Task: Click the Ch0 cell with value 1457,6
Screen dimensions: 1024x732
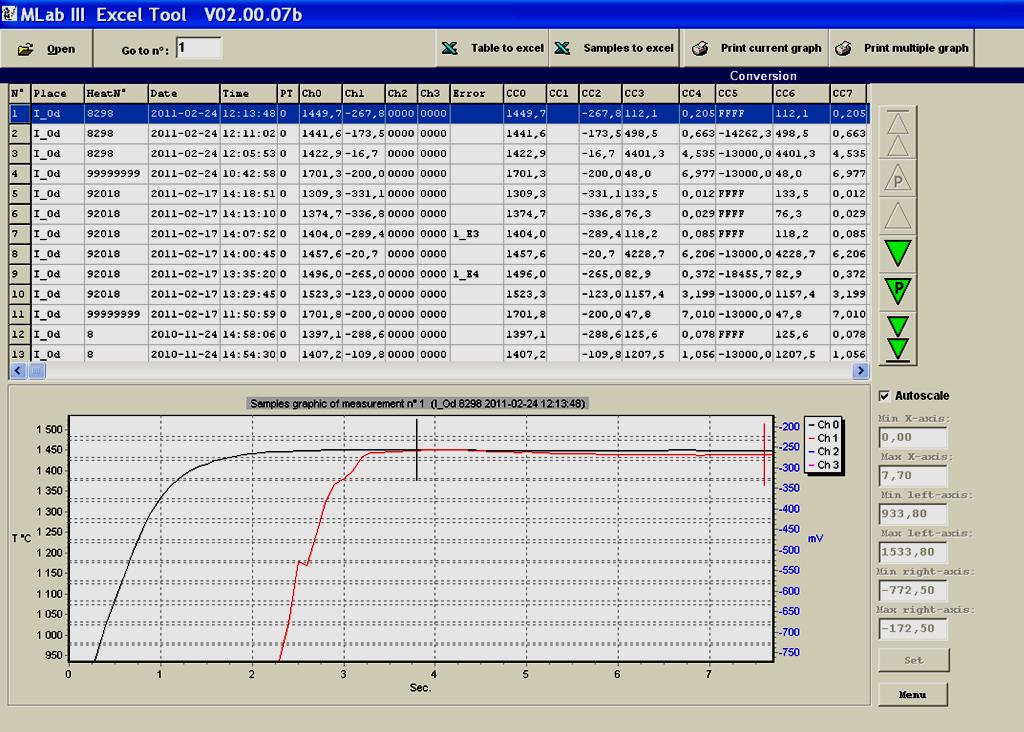Action: [321, 254]
